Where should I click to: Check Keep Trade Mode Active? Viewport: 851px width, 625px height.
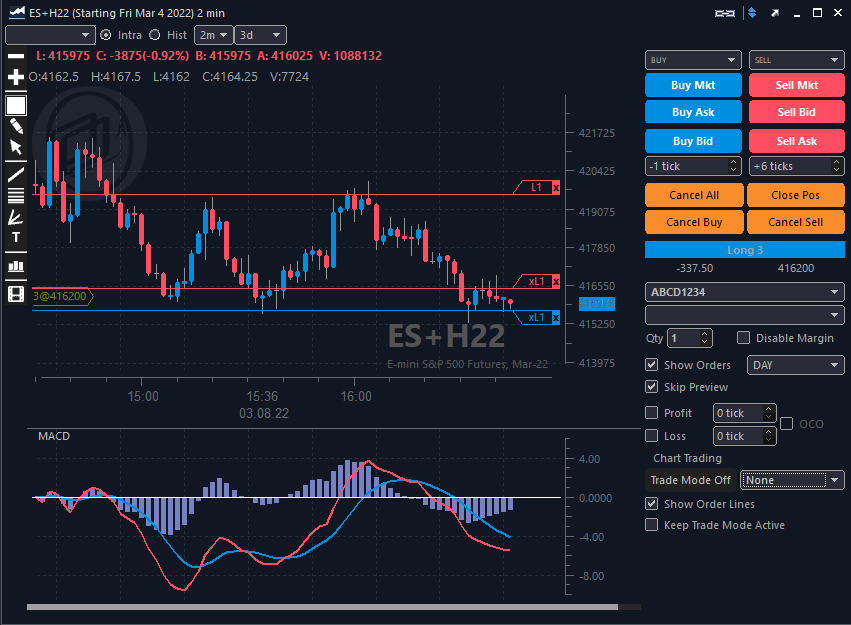651,525
